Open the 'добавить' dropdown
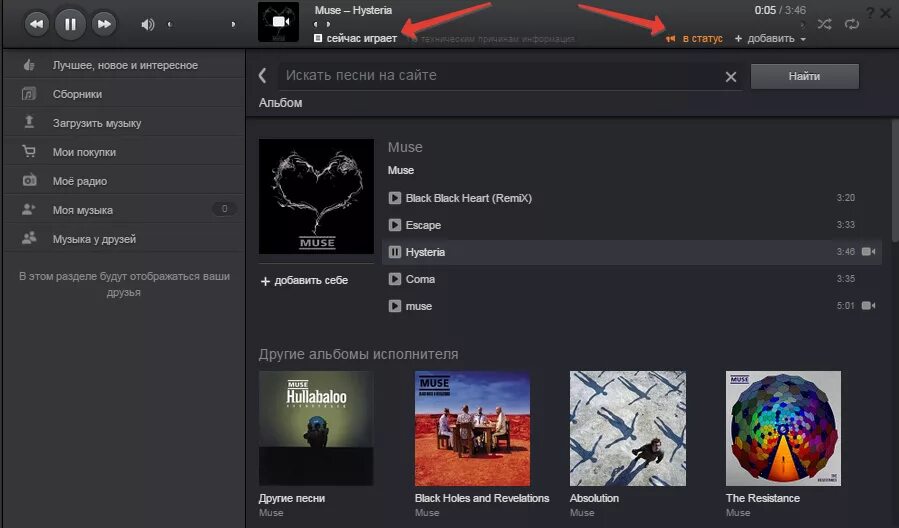The image size is (899, 528). [x=770, y=38]
